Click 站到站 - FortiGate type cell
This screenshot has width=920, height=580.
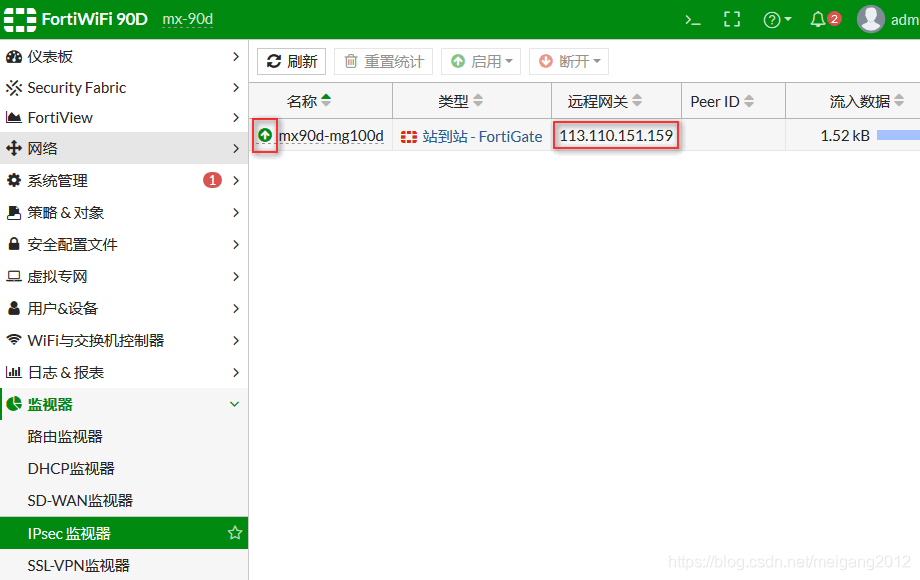472,136
